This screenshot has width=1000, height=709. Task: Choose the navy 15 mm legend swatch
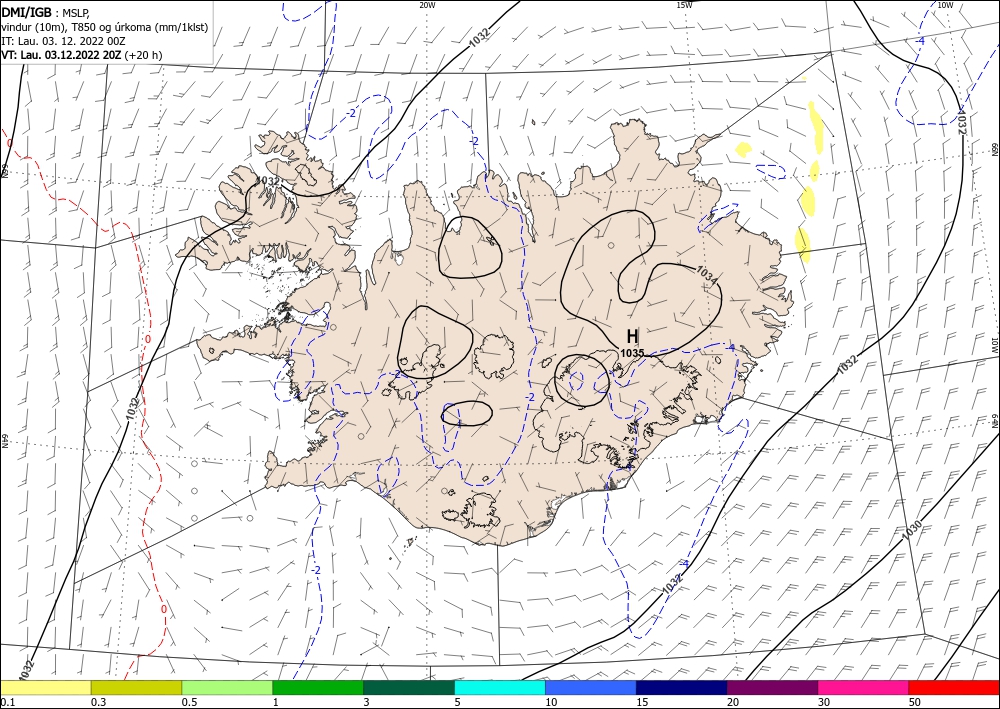pyautogui.click(x=682, y=687)
